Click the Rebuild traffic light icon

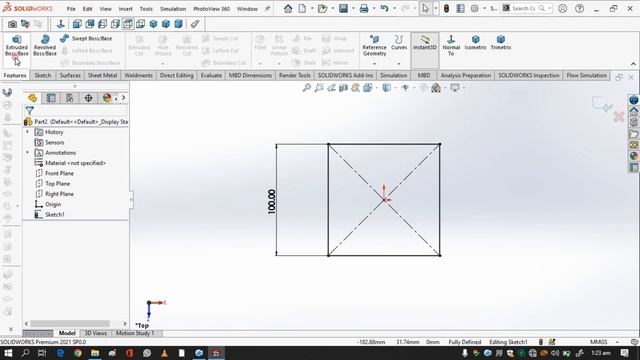pyautogui.click(x=446, y=9)
